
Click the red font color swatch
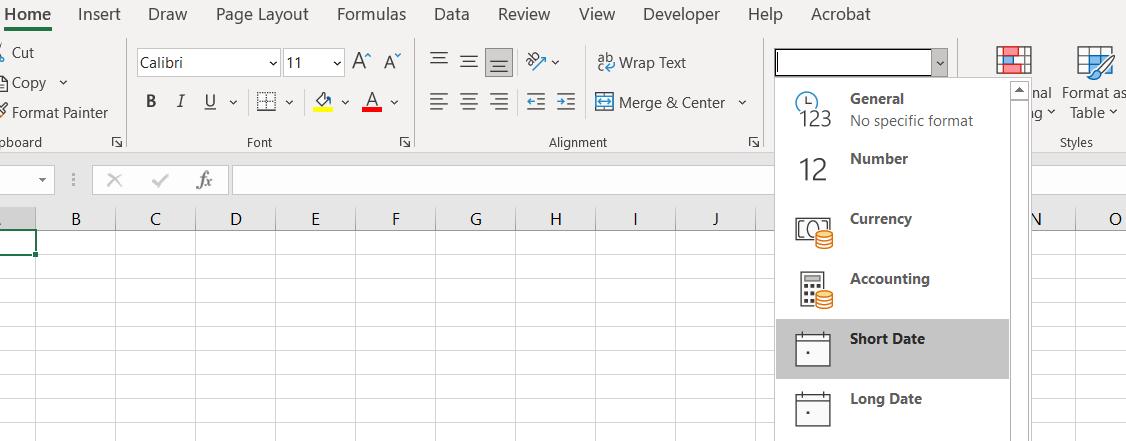pos(372,102)
